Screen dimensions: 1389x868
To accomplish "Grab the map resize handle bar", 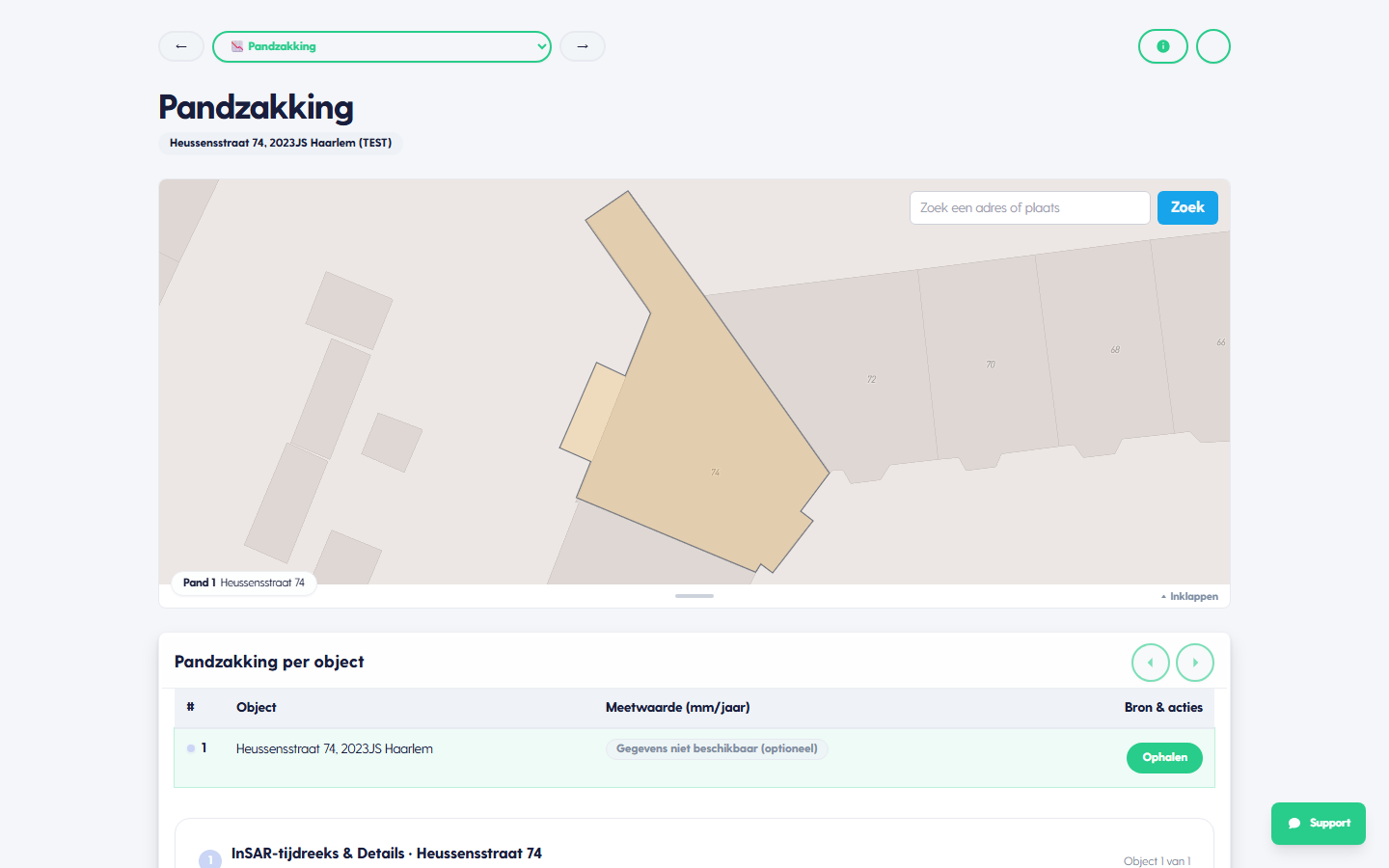I will (x=694, y=596).
